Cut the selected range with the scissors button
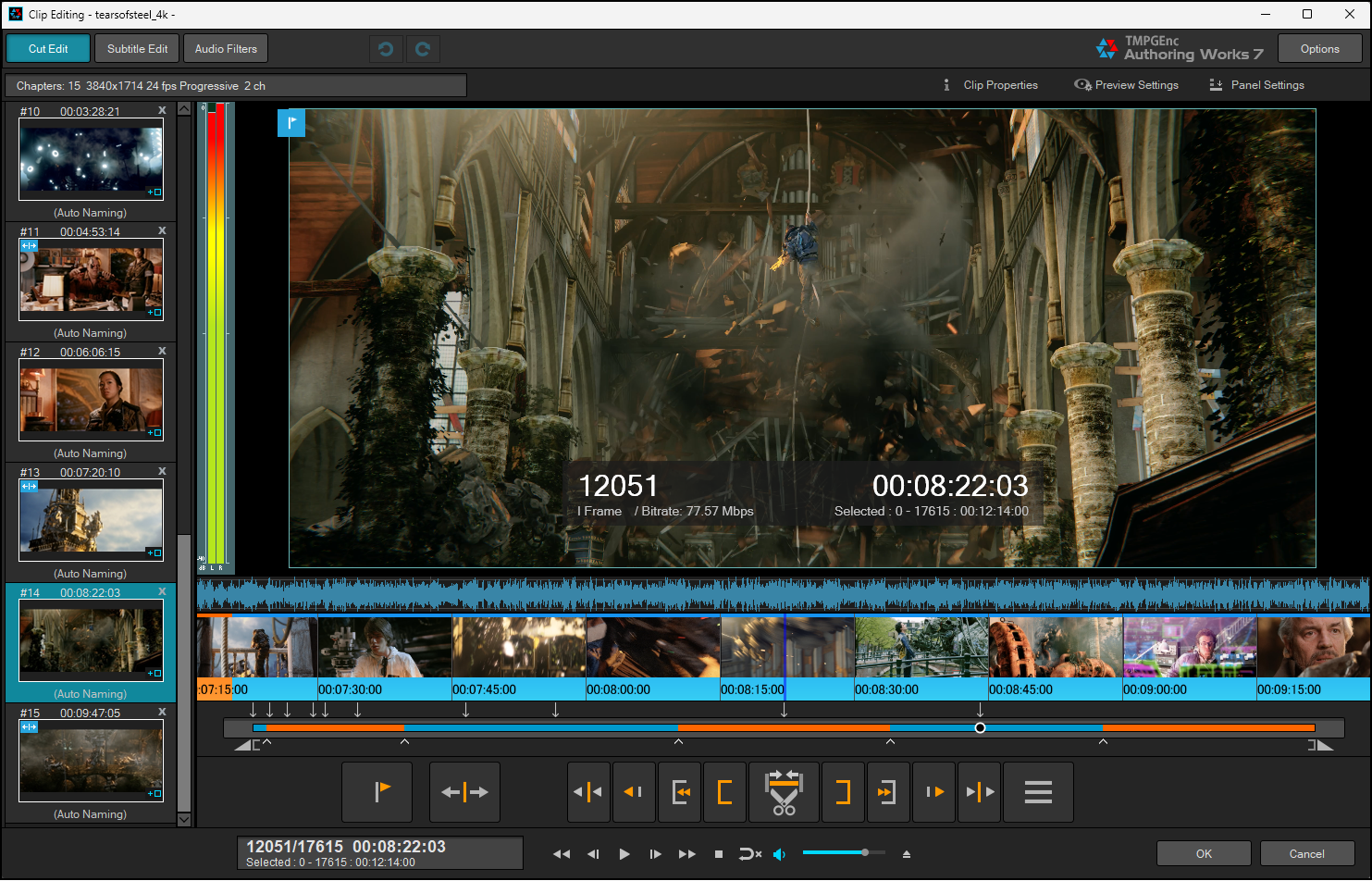 point(784,792)
